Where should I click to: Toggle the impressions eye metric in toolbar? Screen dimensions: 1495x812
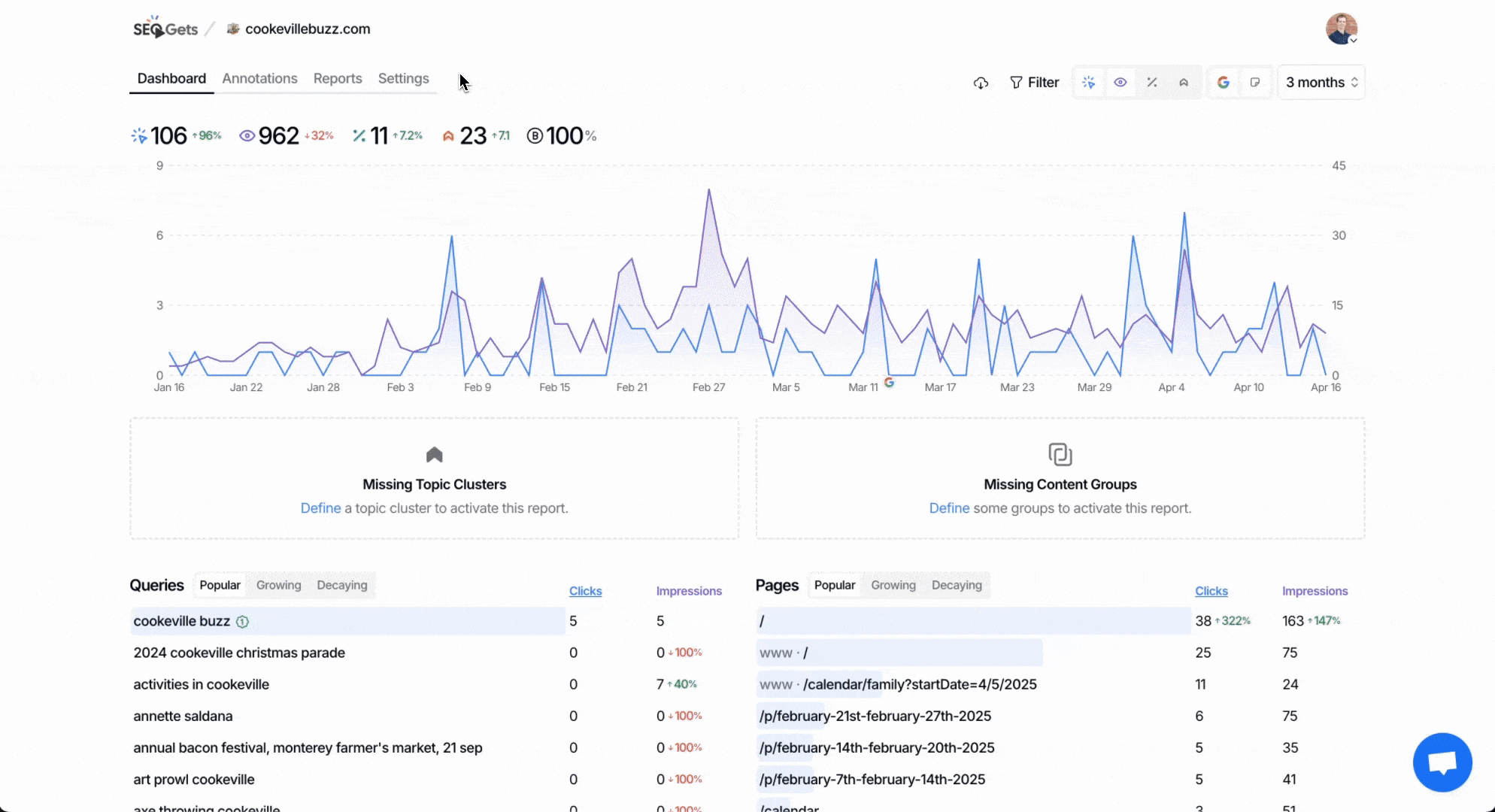pyautogui.click(x=1120, y=83)
